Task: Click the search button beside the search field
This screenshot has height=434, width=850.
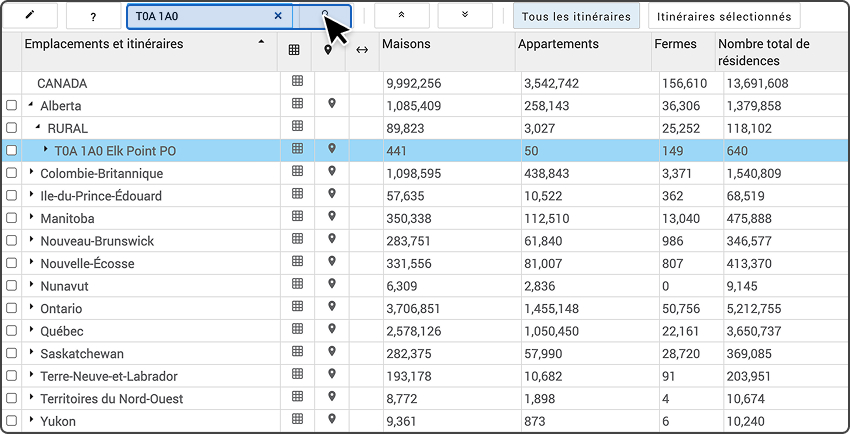Action: pos(324,16)
